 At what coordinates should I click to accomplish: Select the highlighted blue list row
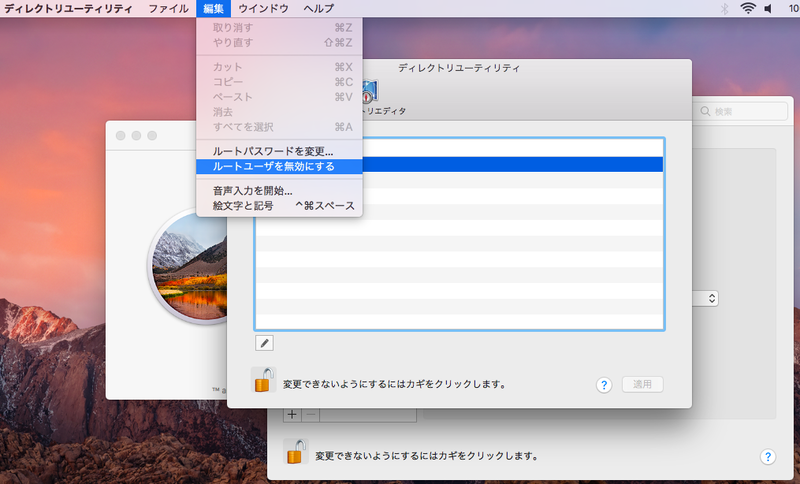pos(512,164)
